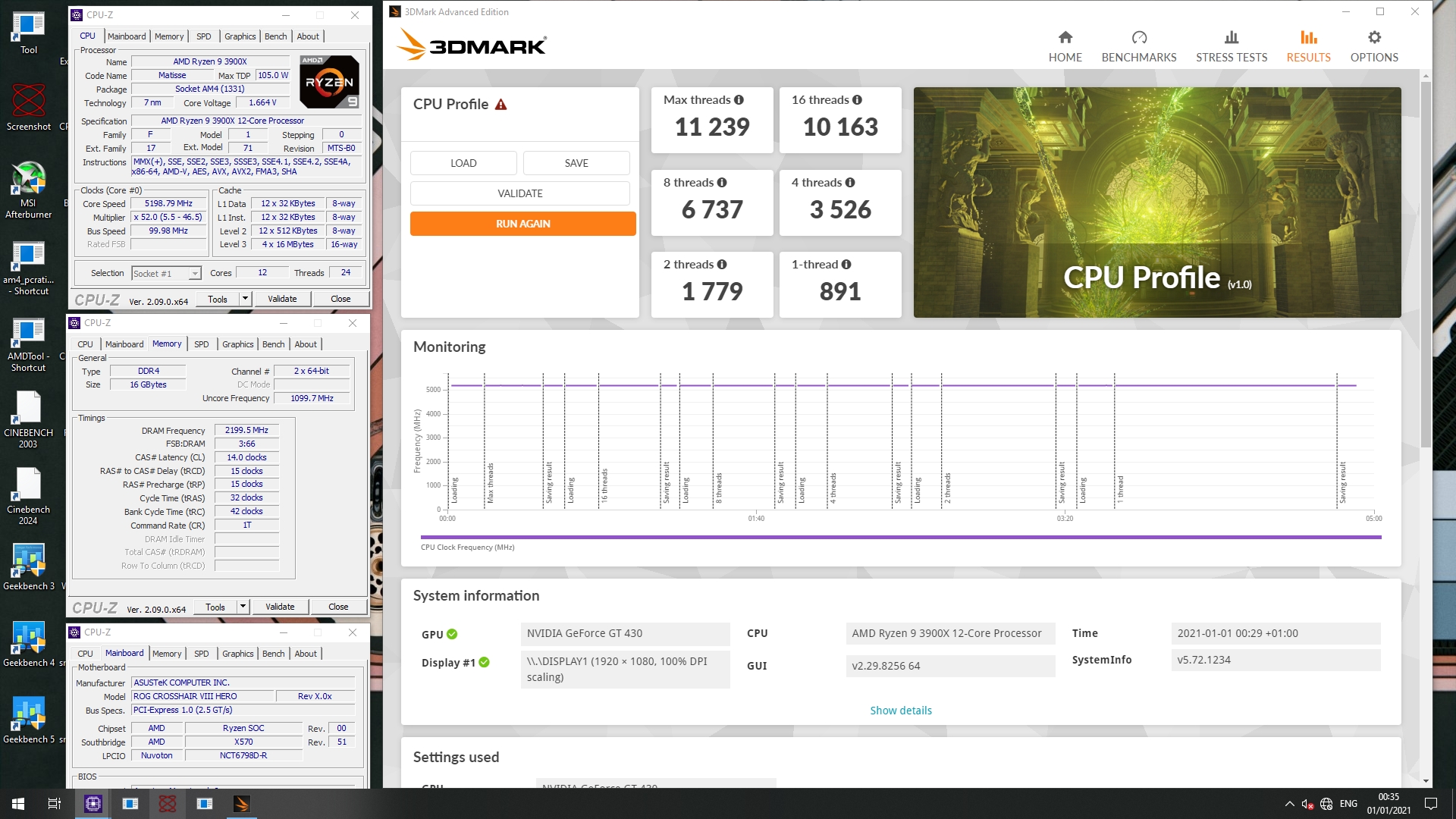Open the Tool desktop icon
The image size is (1456, 819).
click(x=28, y=32)
